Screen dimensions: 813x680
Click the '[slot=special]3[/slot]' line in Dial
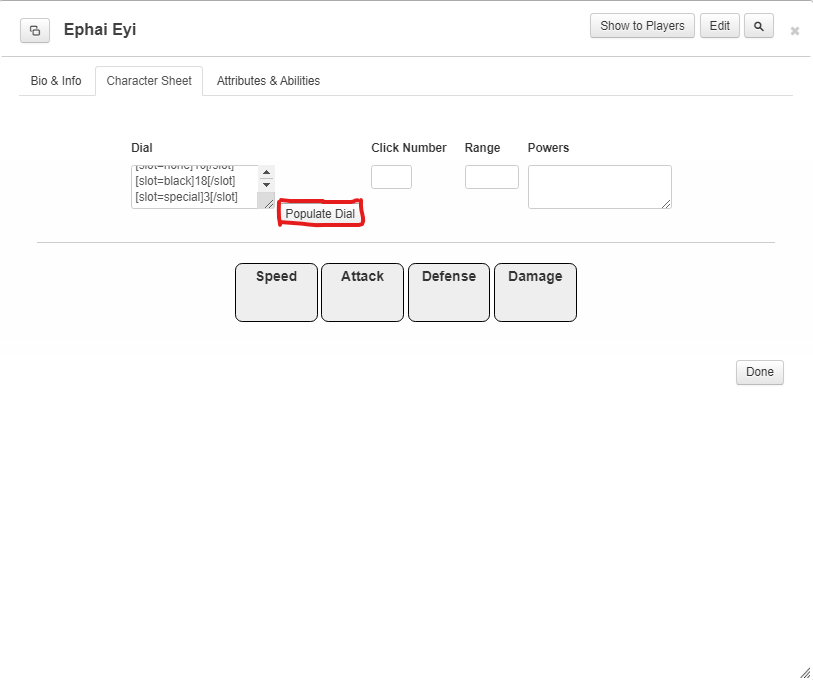click(x=186, y=197)
